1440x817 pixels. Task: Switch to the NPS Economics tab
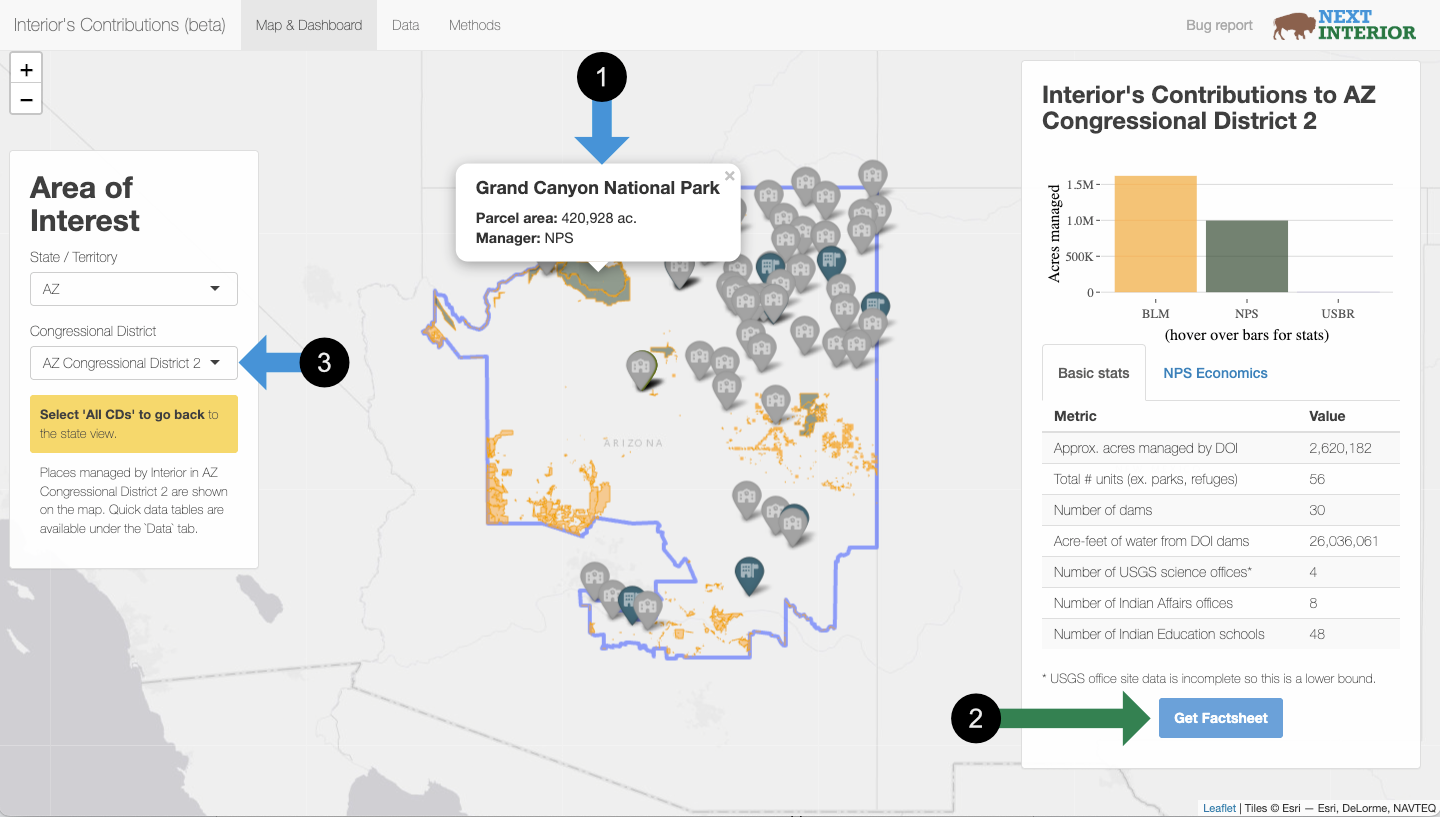point(1215,372)
